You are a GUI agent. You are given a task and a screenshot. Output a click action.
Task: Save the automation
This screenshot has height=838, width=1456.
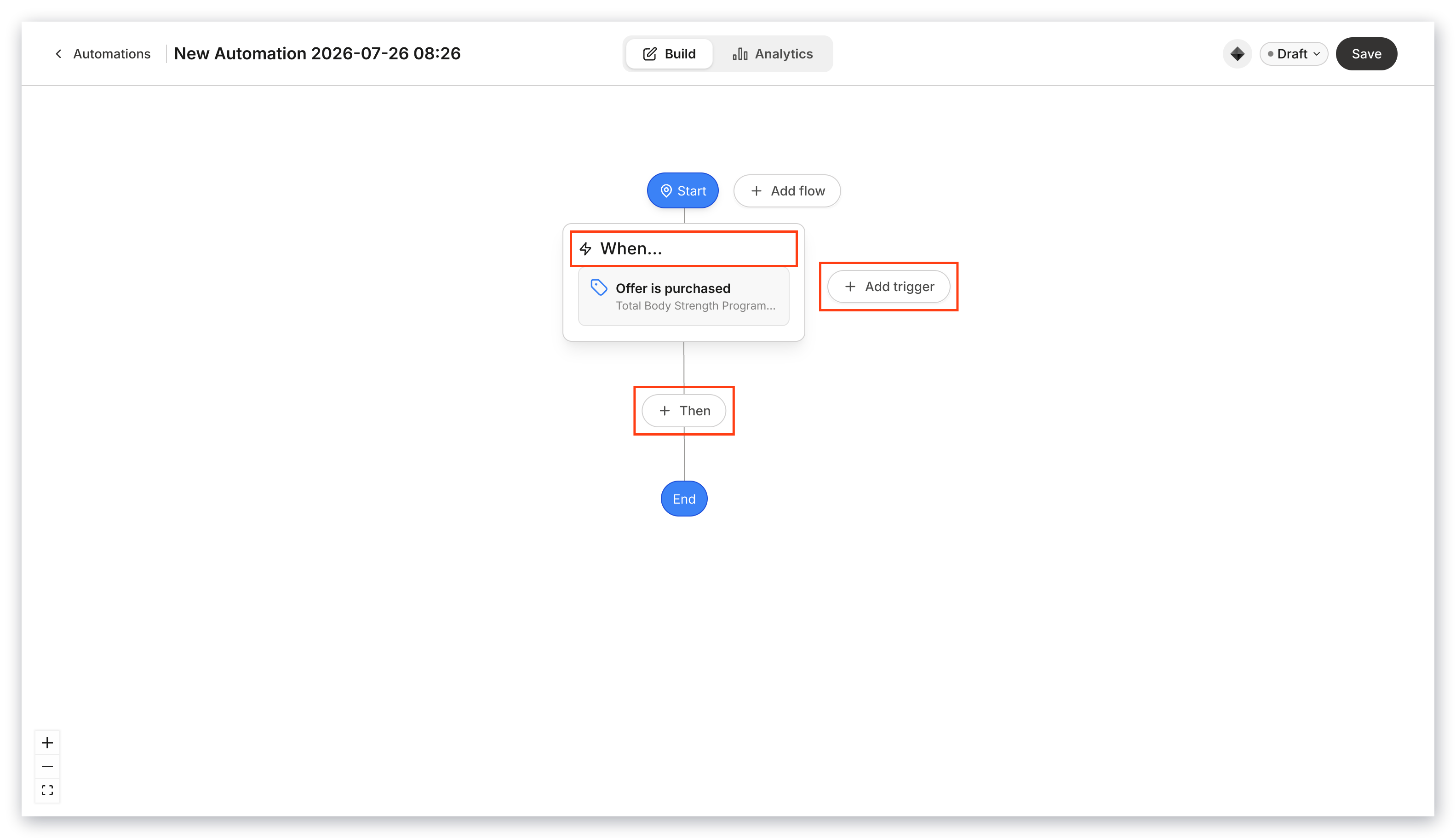pyautogui.click(x=1366, y=53)
